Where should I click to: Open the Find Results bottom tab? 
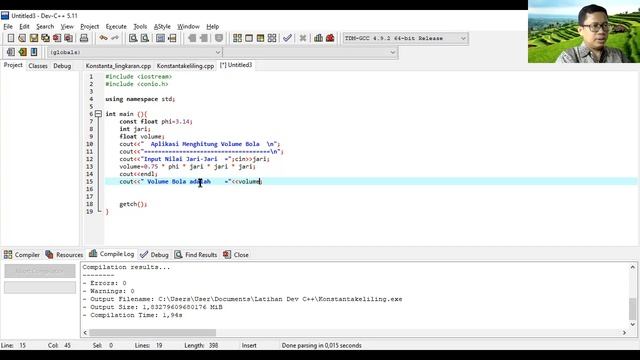(196, 255)
